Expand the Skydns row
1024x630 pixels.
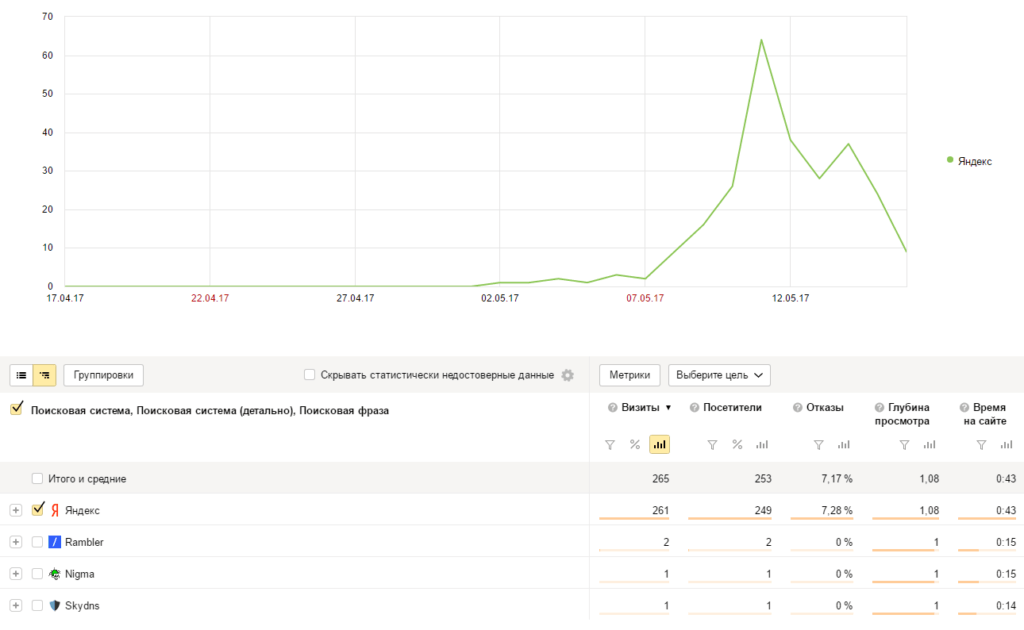tap(15, 606)
